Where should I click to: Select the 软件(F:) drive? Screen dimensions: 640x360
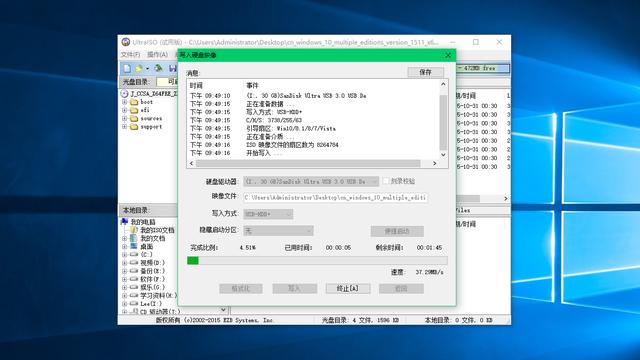click(153, 279)
